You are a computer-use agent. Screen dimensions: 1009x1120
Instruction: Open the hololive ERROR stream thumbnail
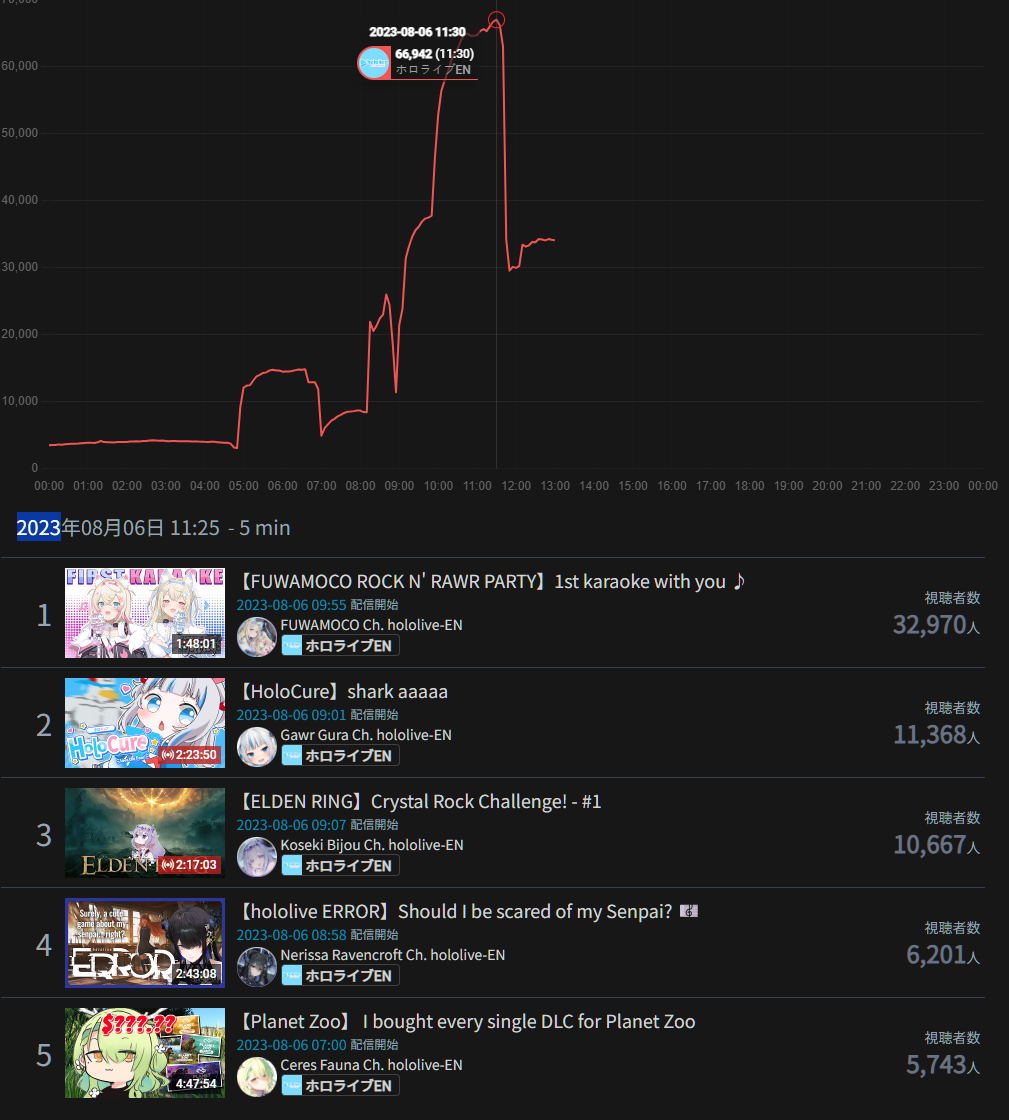pos(145,943)
